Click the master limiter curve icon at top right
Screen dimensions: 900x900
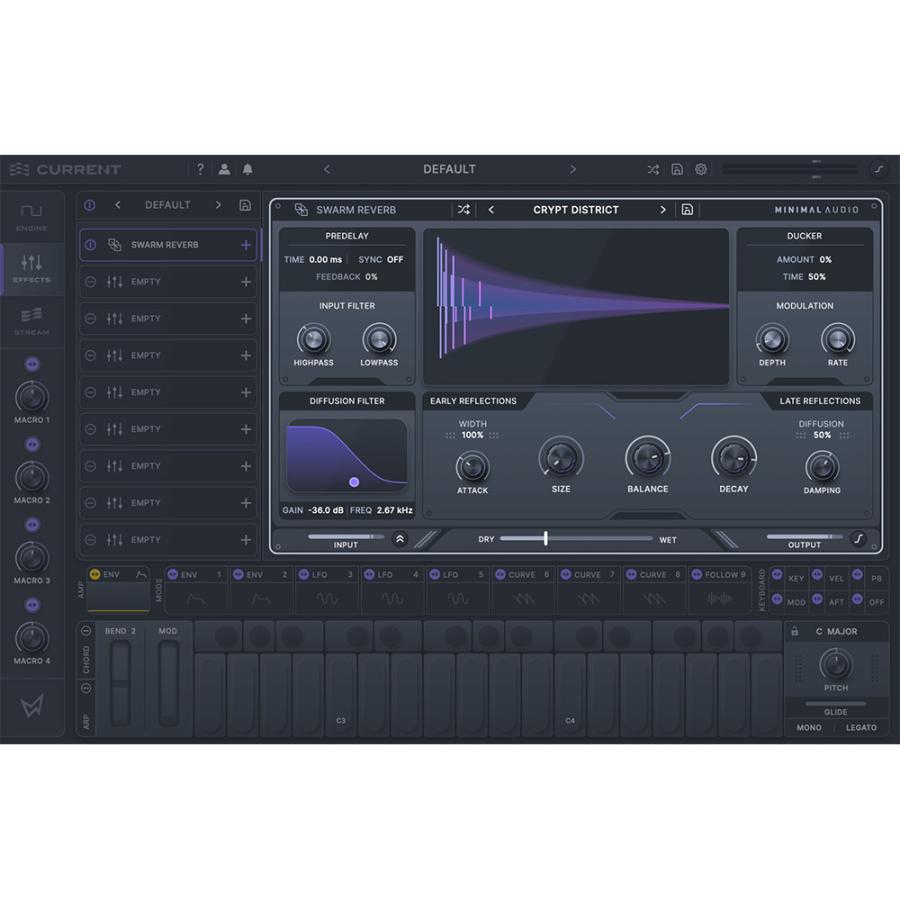(879, 169)
